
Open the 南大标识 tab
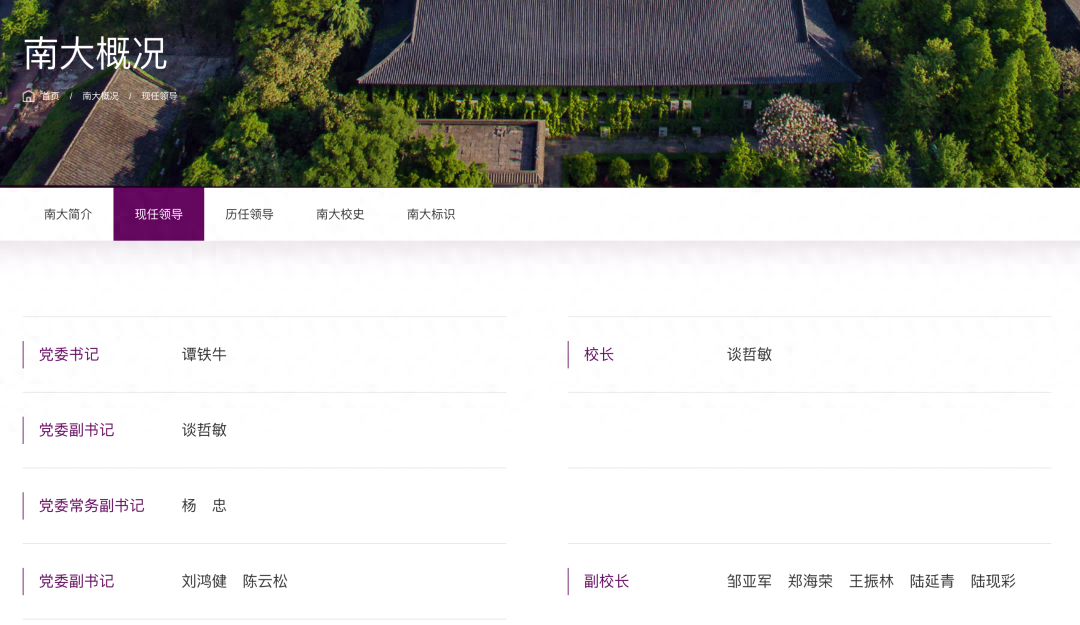(431, 214)
